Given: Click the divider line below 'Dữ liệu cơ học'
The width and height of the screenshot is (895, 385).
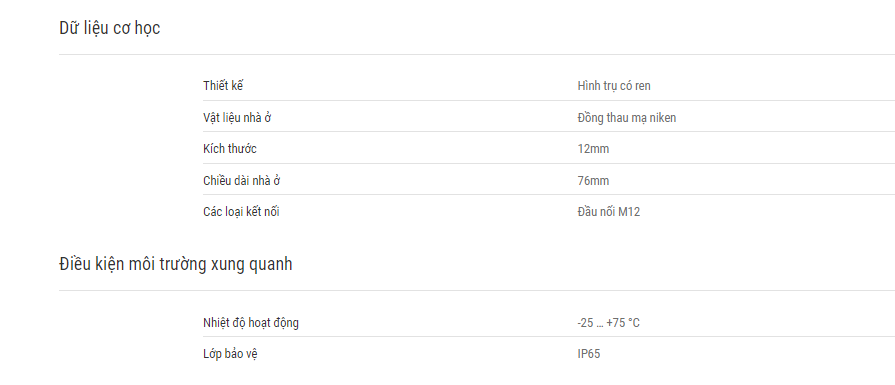Looking at the screenshot, I should 477,55.
